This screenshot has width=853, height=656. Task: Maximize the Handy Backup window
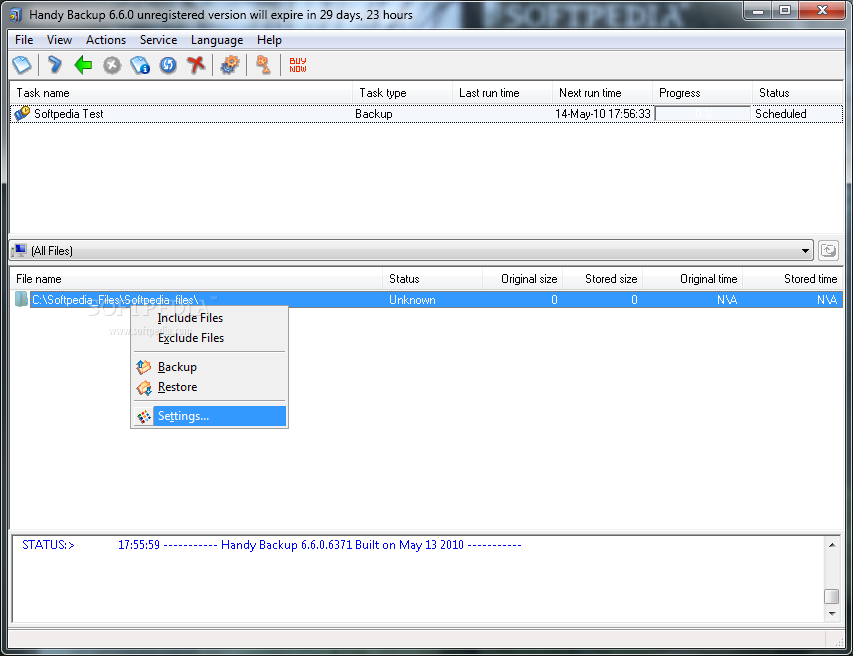pyautogui.click(x=785, y=10)
